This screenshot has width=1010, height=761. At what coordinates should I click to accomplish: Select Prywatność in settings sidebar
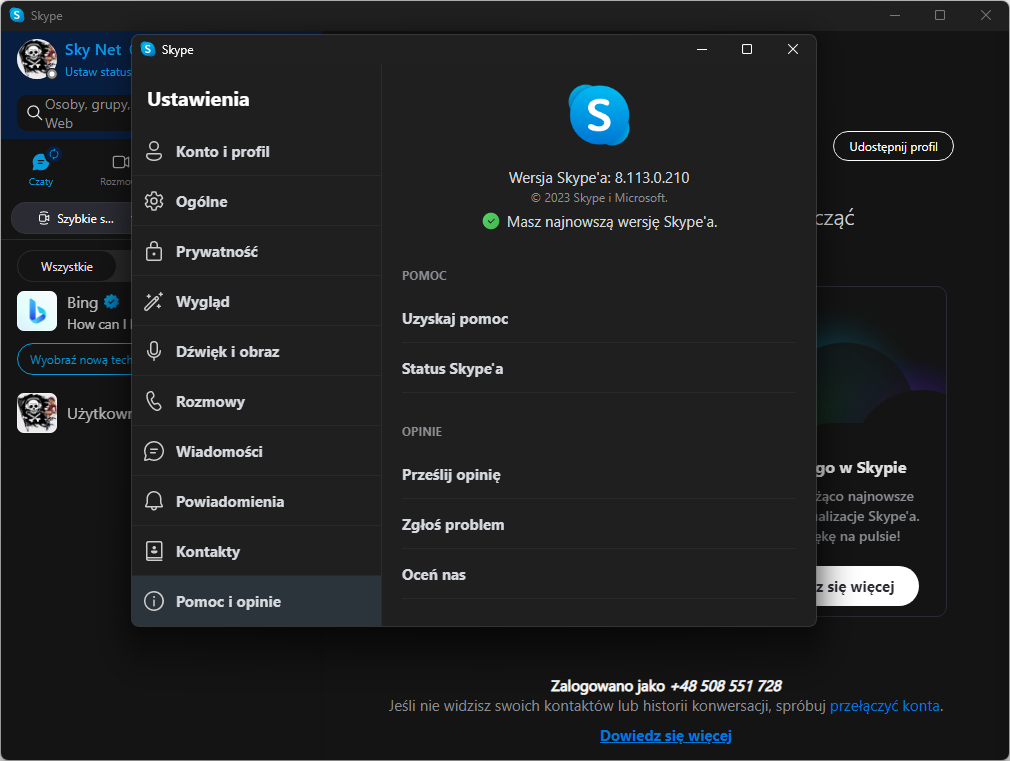pos(256,251)
